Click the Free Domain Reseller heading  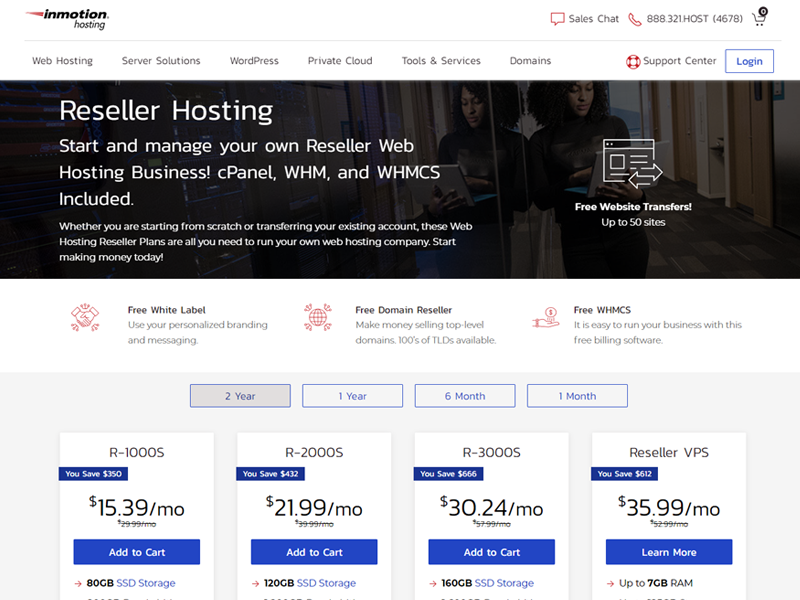tap(404, 310)
